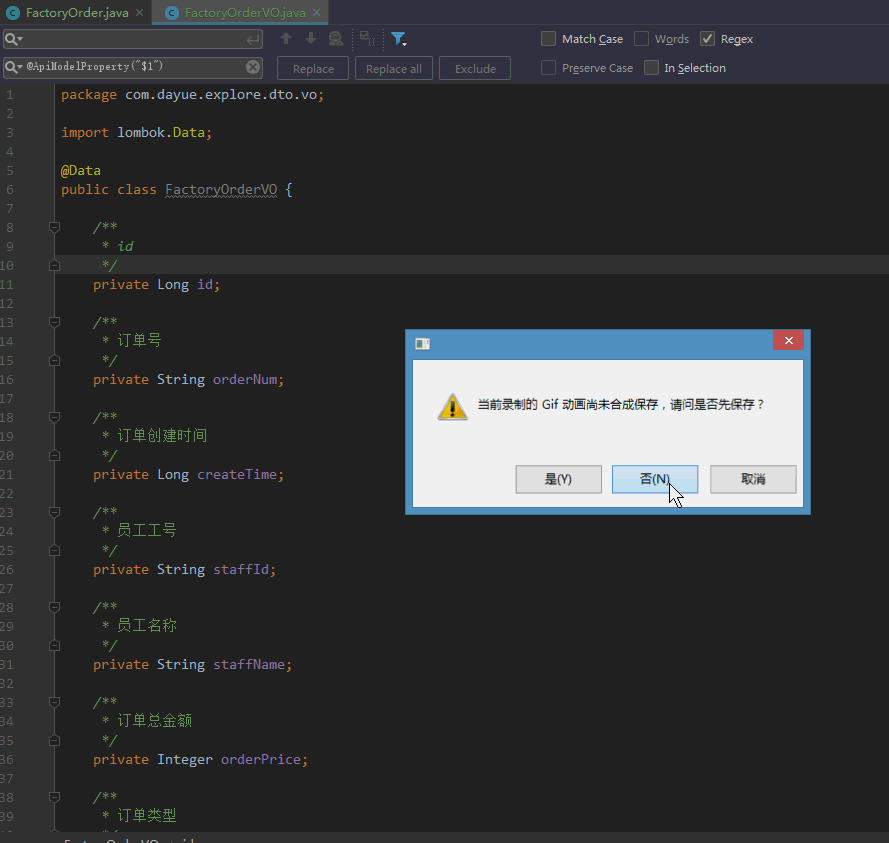Click inside the search input field
The height and width of the screenshot is (843, 889).
point(130,39)
